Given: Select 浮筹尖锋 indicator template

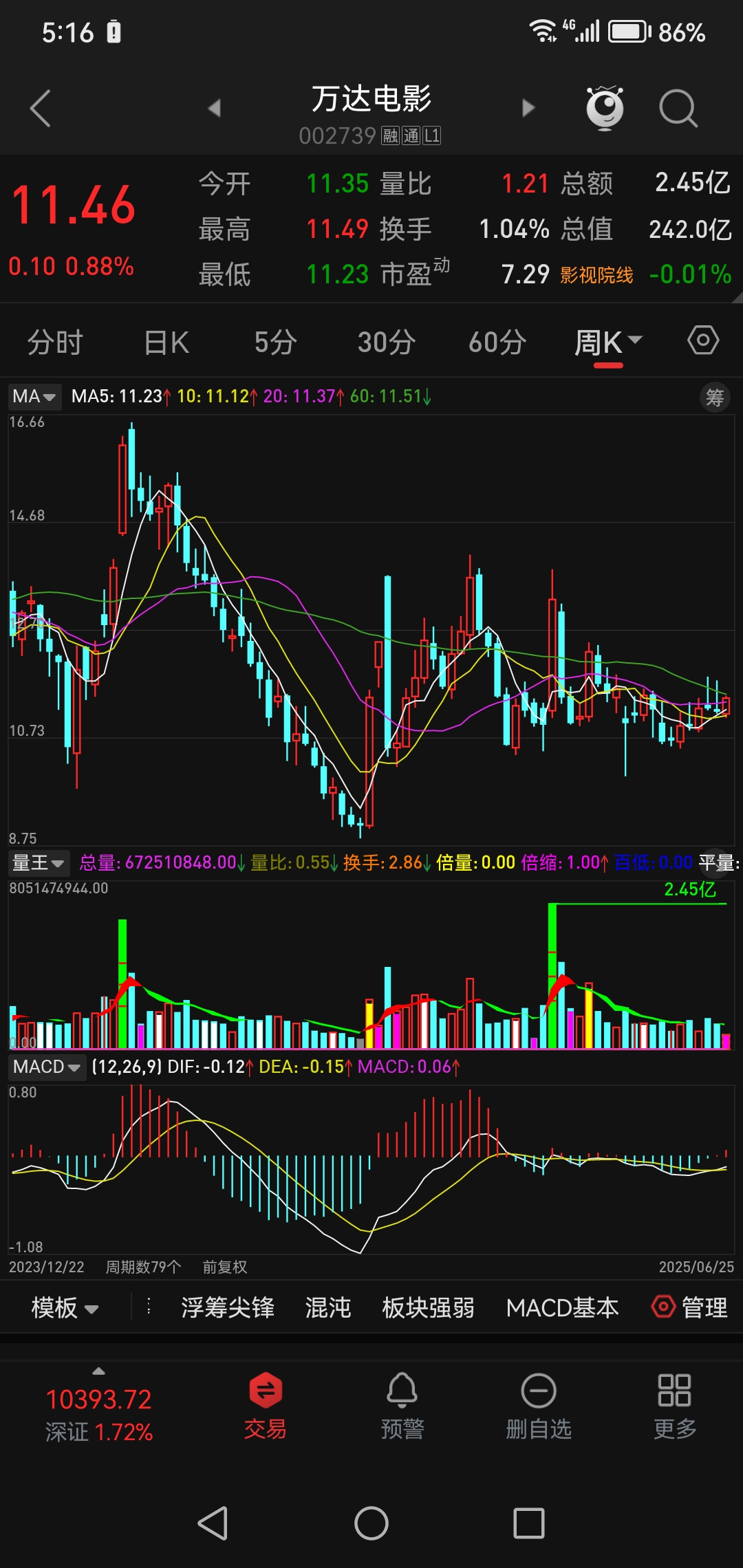Looking at the screenshot, I should tap(228, 1307).
